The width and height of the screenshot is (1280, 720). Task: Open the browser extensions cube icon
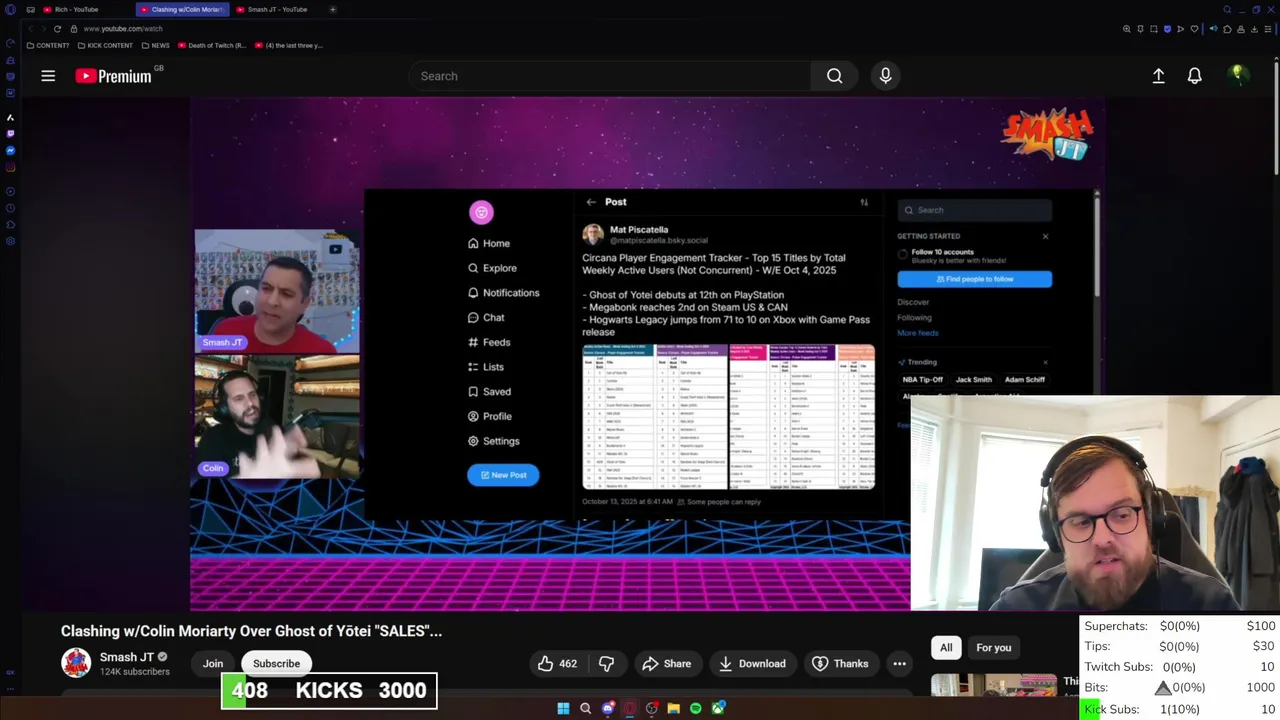tap(1227, 29)
